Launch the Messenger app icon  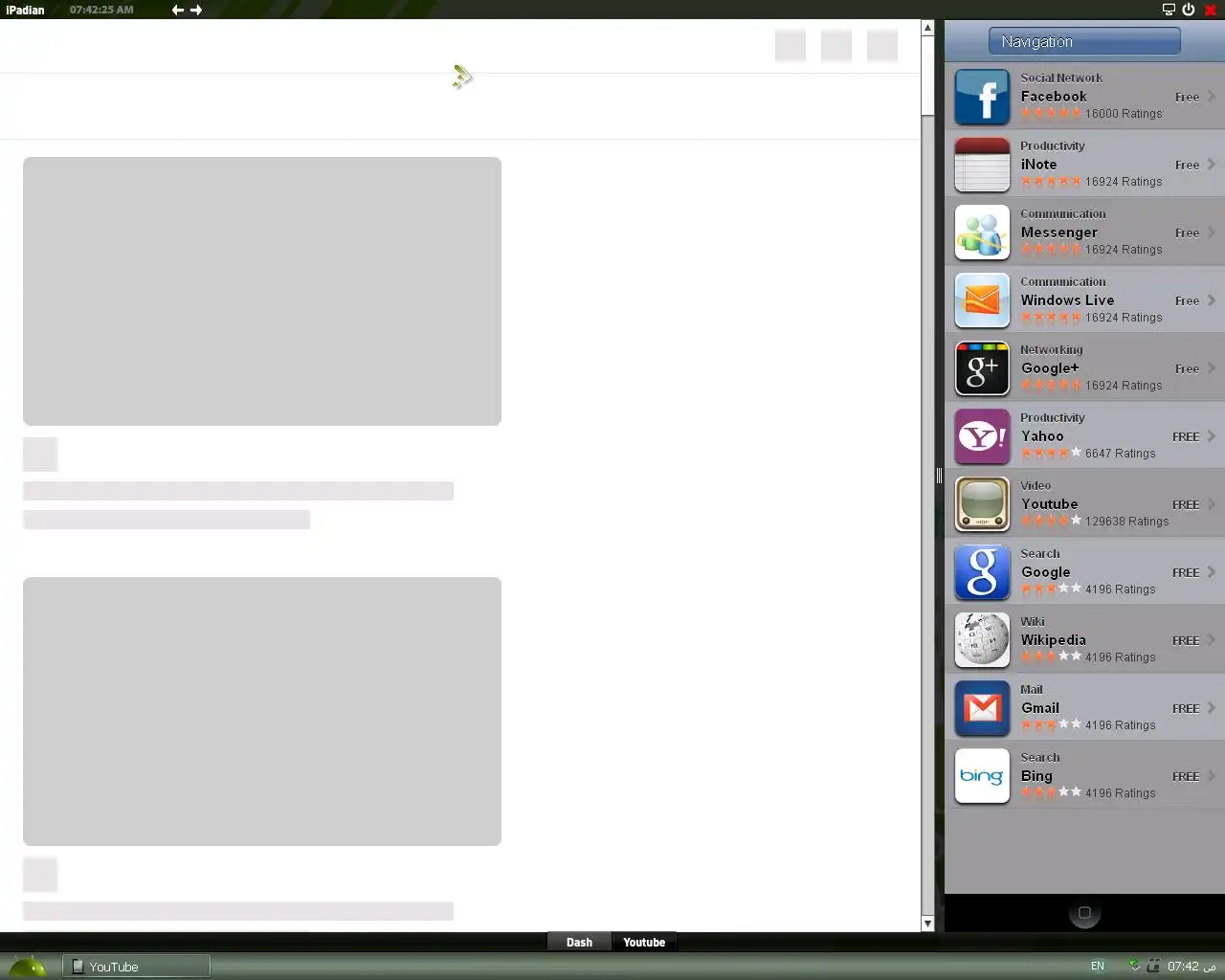point(982,233)
